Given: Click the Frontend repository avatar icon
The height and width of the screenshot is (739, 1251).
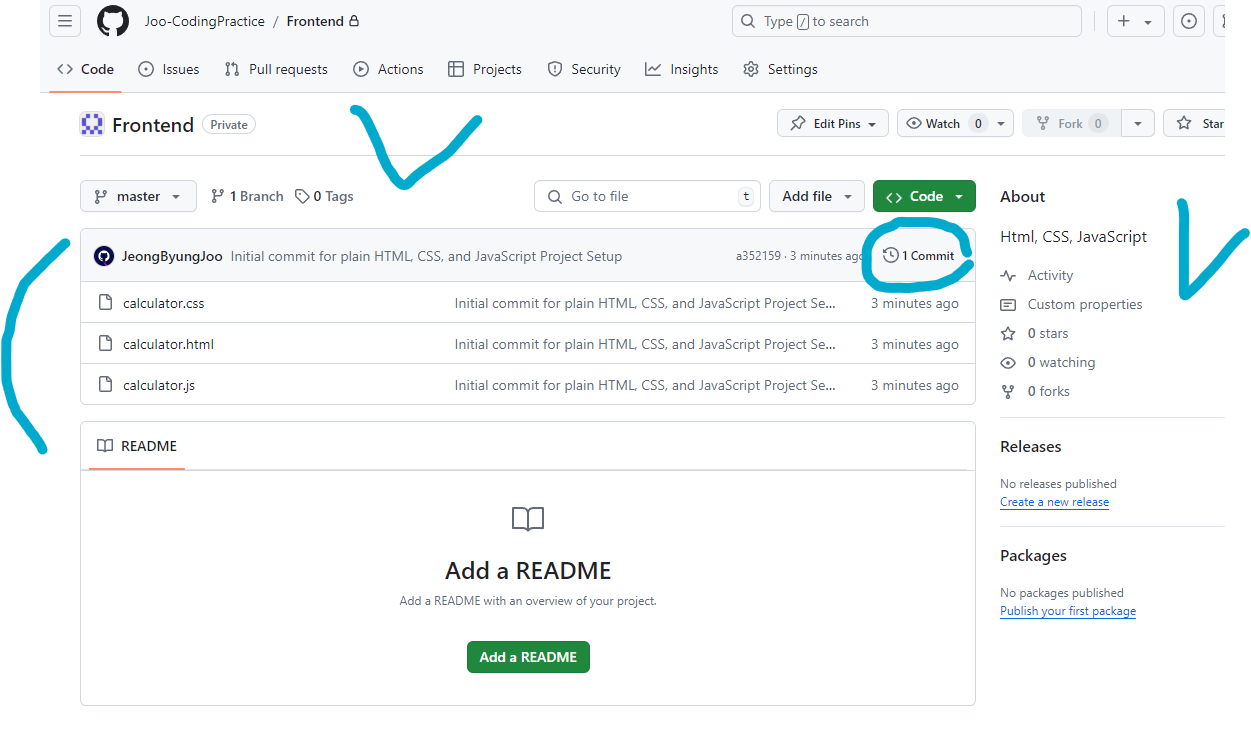Looking at the screenshot, I should [x=92, y=125].
